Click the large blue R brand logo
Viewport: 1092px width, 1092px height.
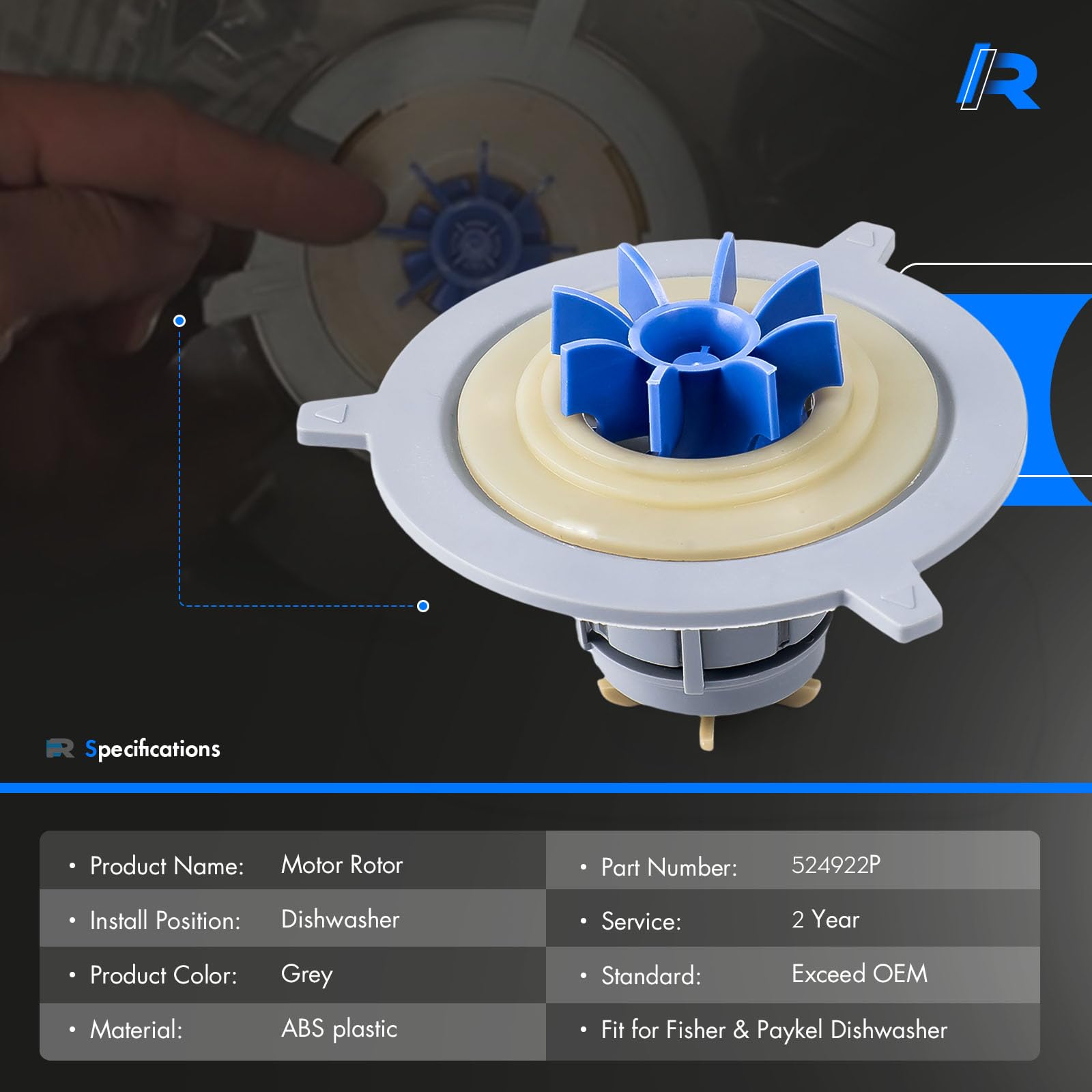[x=998, y=76]
